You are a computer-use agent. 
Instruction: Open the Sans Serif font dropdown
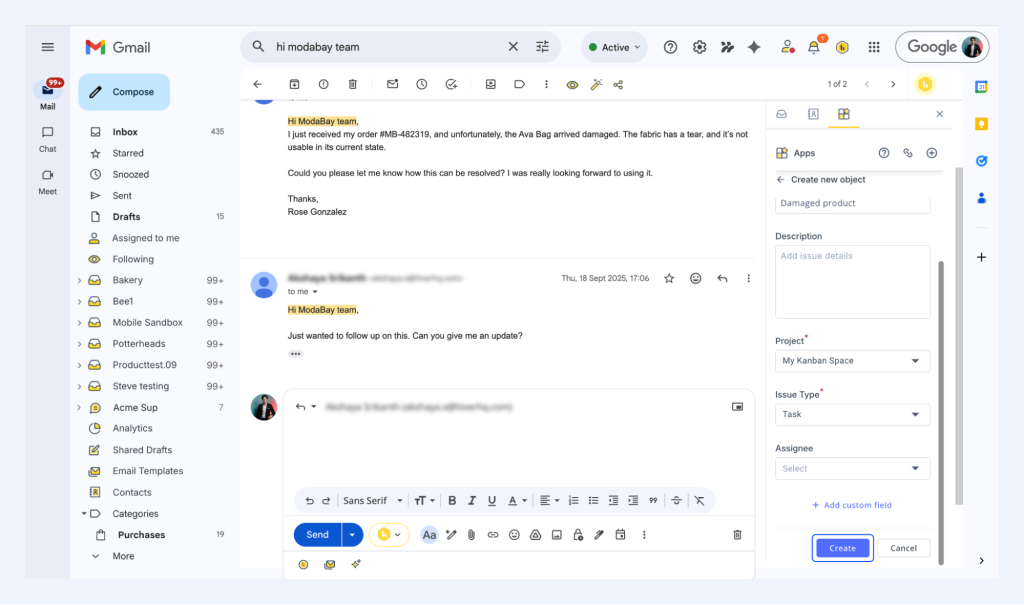[372, 500]
